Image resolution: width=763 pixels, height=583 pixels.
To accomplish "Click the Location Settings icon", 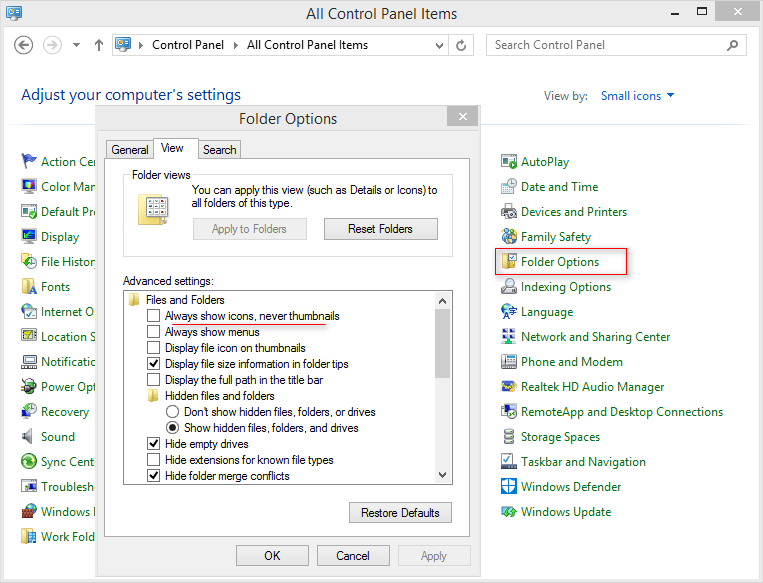I will click(x=29, y=336).
